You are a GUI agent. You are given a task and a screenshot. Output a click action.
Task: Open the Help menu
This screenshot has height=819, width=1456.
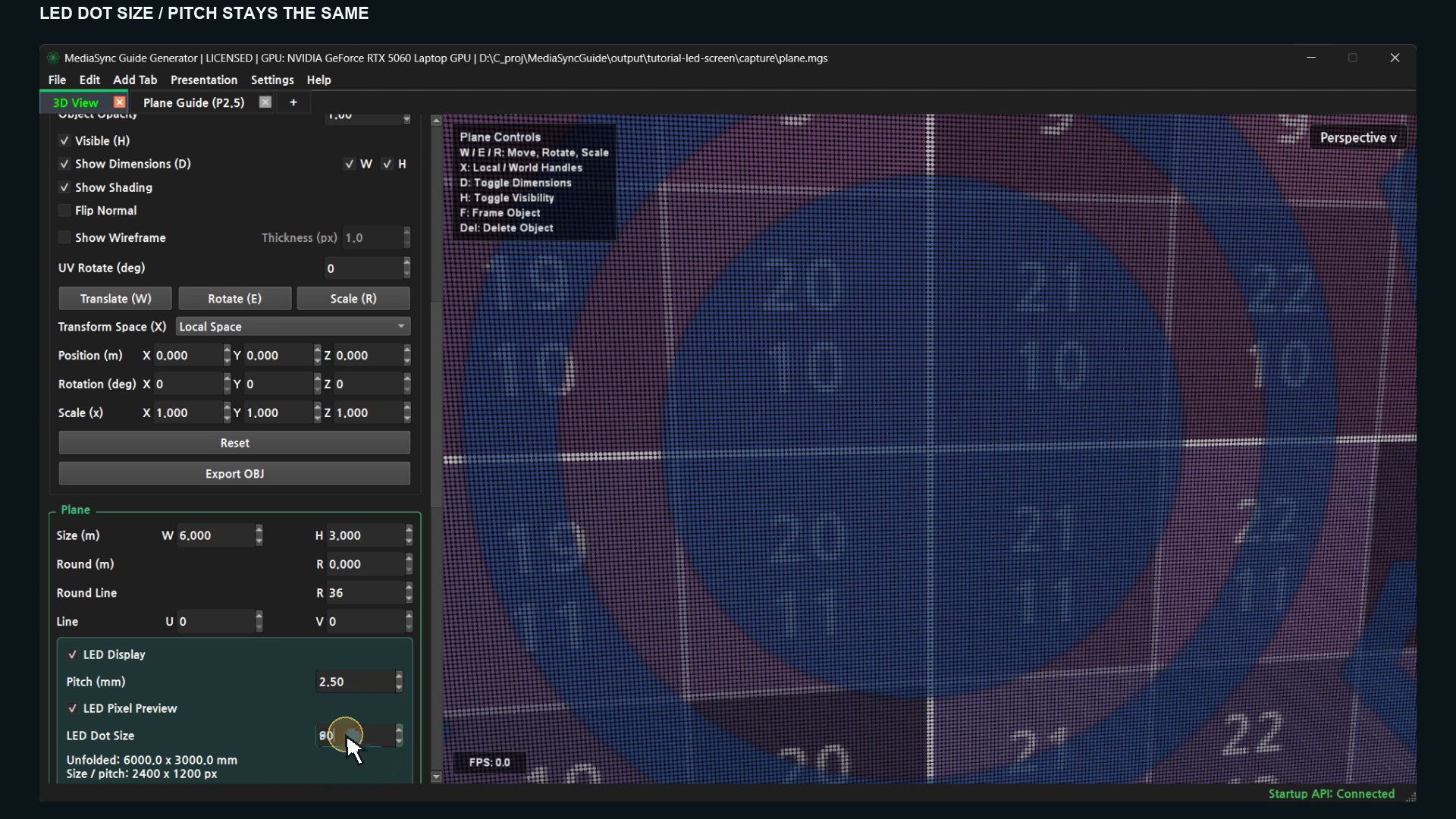pos(318,80)
